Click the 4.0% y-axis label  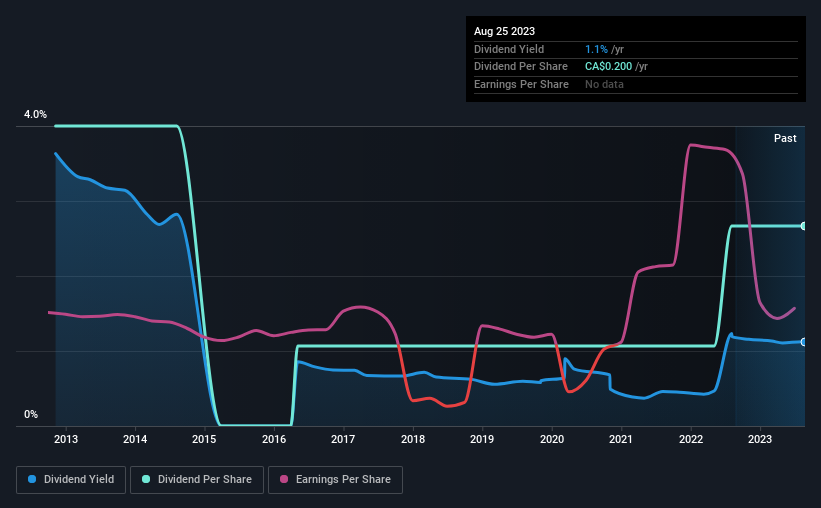[x=35, y=114]
